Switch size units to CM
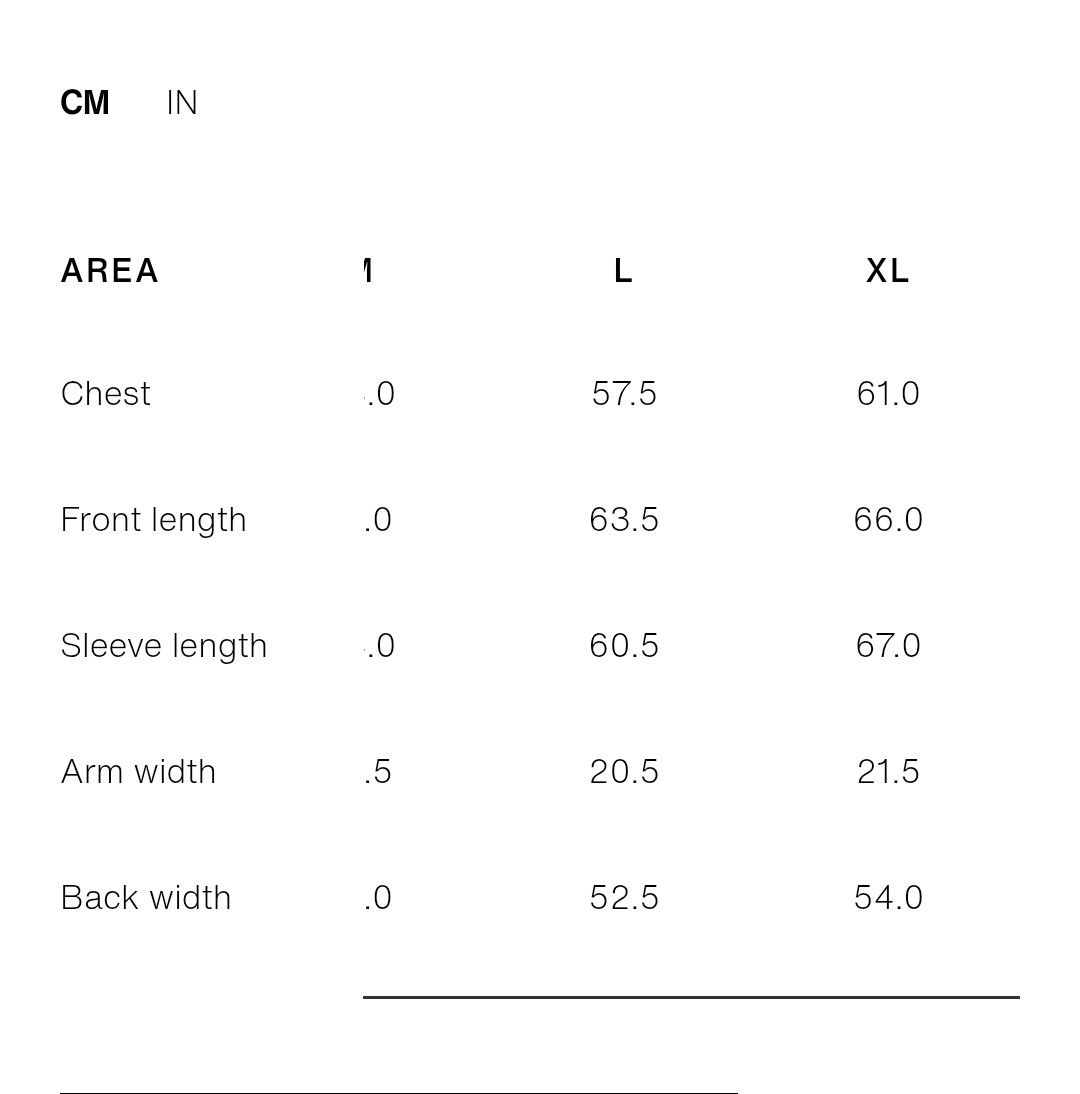1080x1094 pixels. pyautogui.click(x=84, y=103)
